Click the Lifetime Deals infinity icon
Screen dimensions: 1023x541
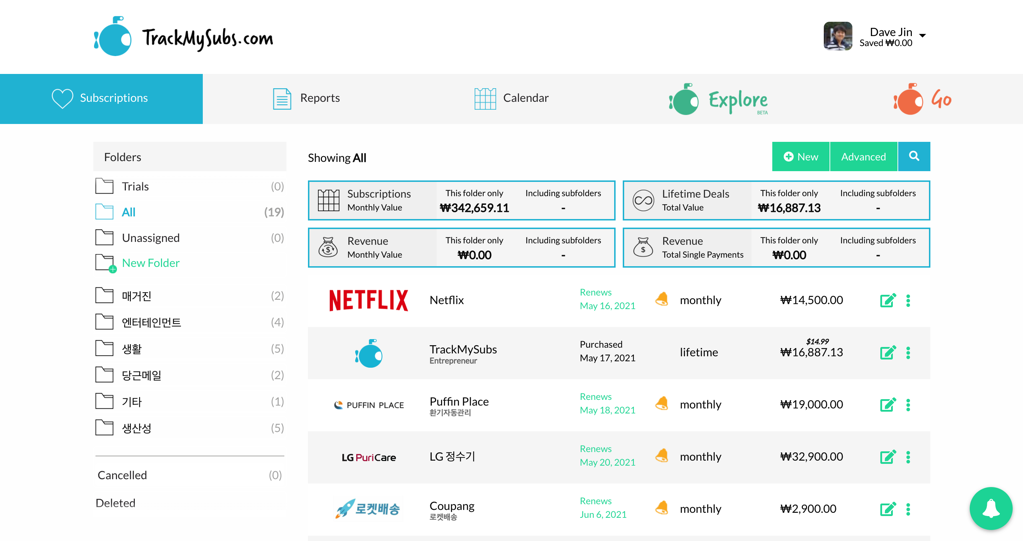[643, 200]
